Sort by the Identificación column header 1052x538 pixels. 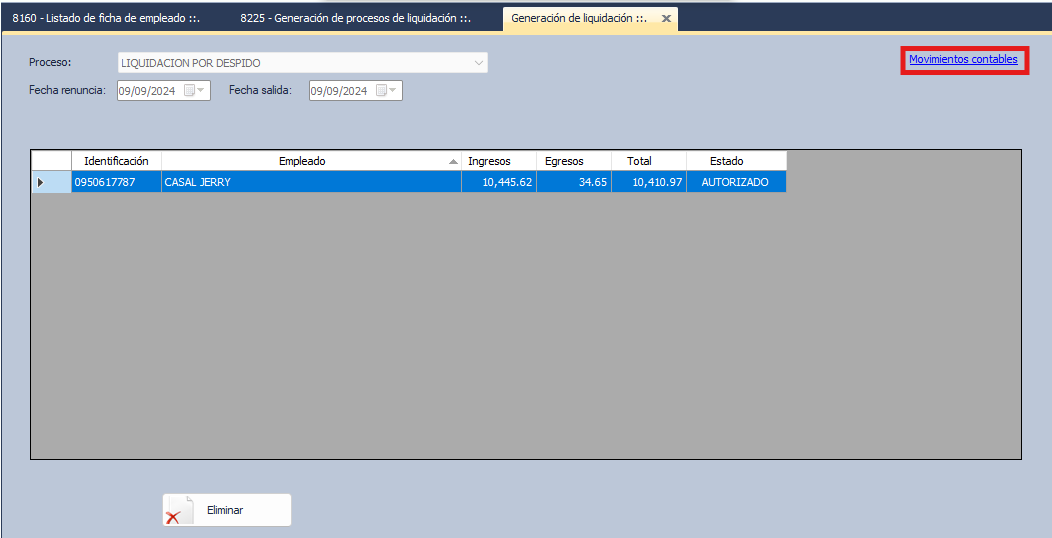click(116, 161)
